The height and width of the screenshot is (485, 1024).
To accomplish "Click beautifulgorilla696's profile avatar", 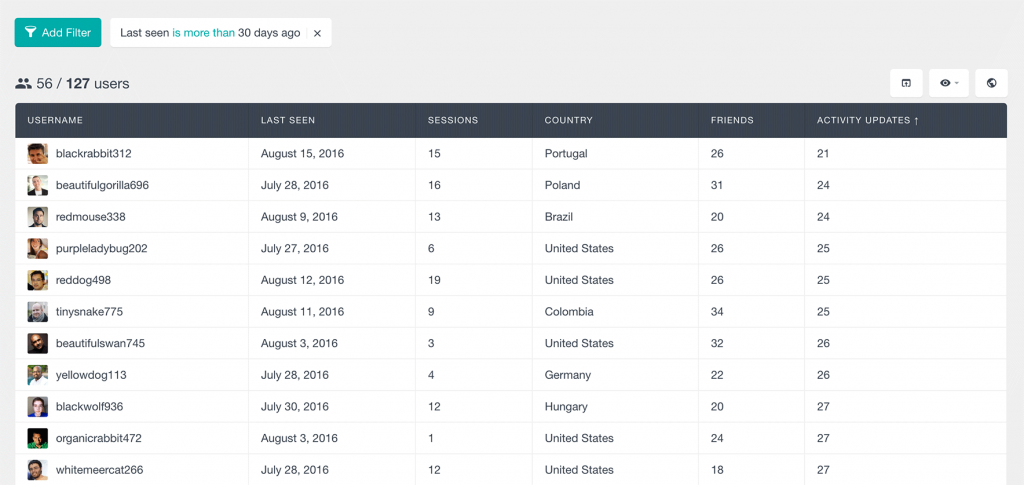I will tap(37, 185).
